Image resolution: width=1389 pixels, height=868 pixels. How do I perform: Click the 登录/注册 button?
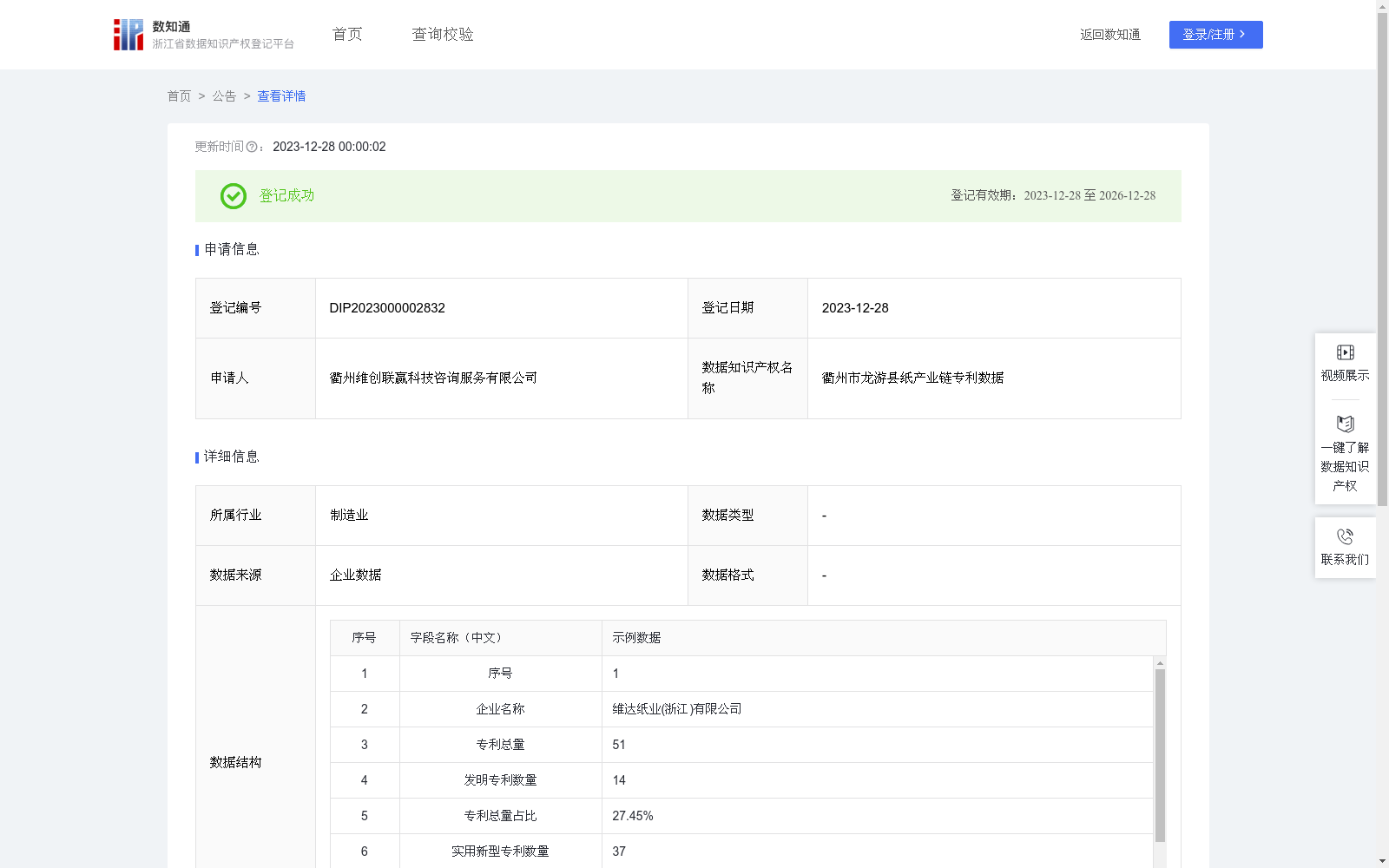click(x=1215, y=35)
